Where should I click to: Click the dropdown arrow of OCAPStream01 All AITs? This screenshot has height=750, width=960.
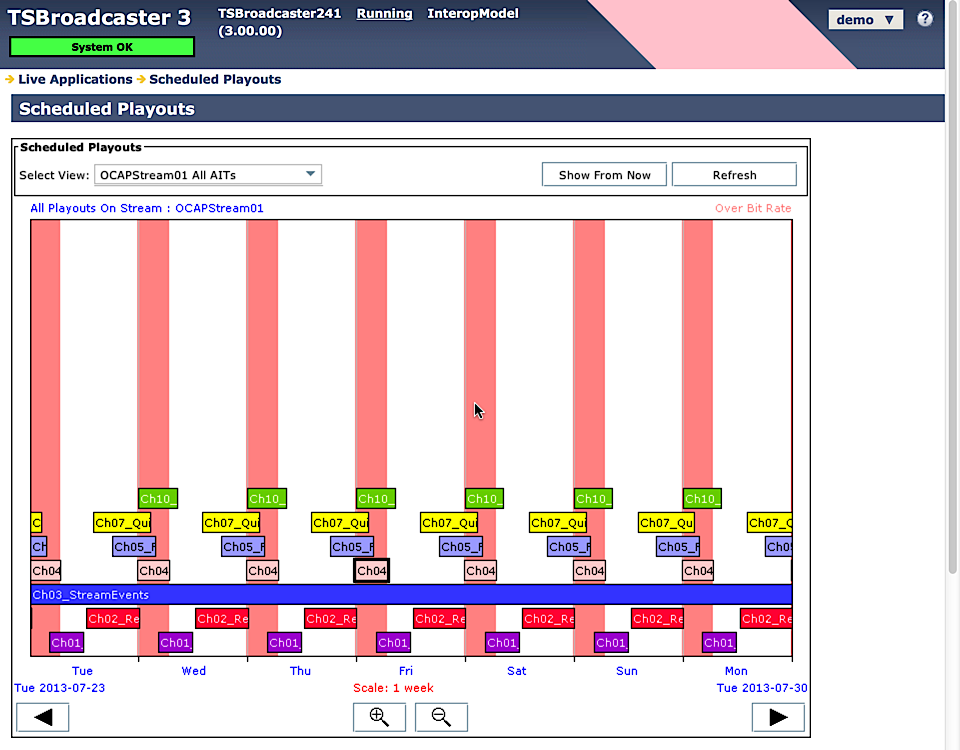tap(310, 174)
